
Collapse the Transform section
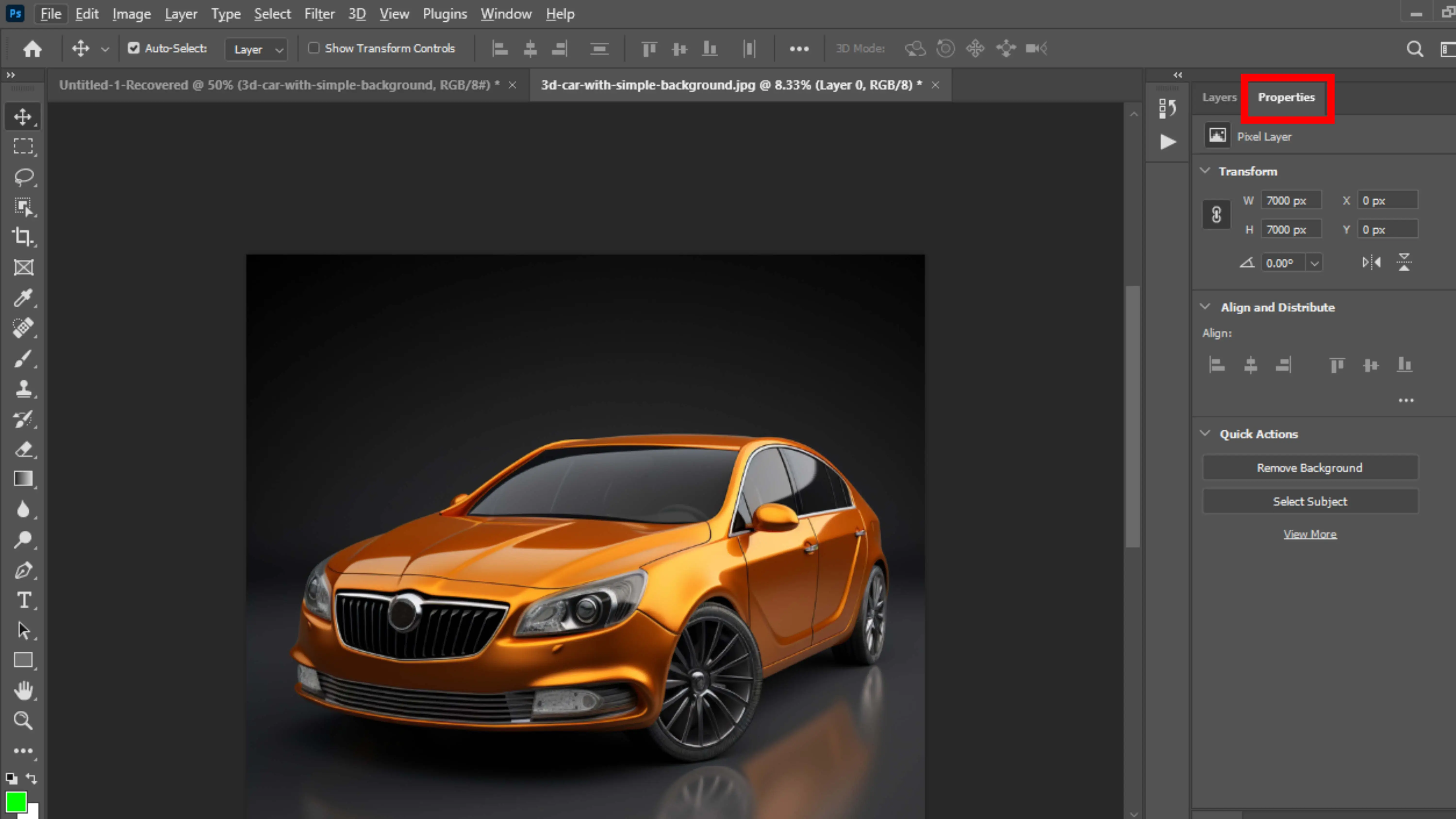[1205, 171]
